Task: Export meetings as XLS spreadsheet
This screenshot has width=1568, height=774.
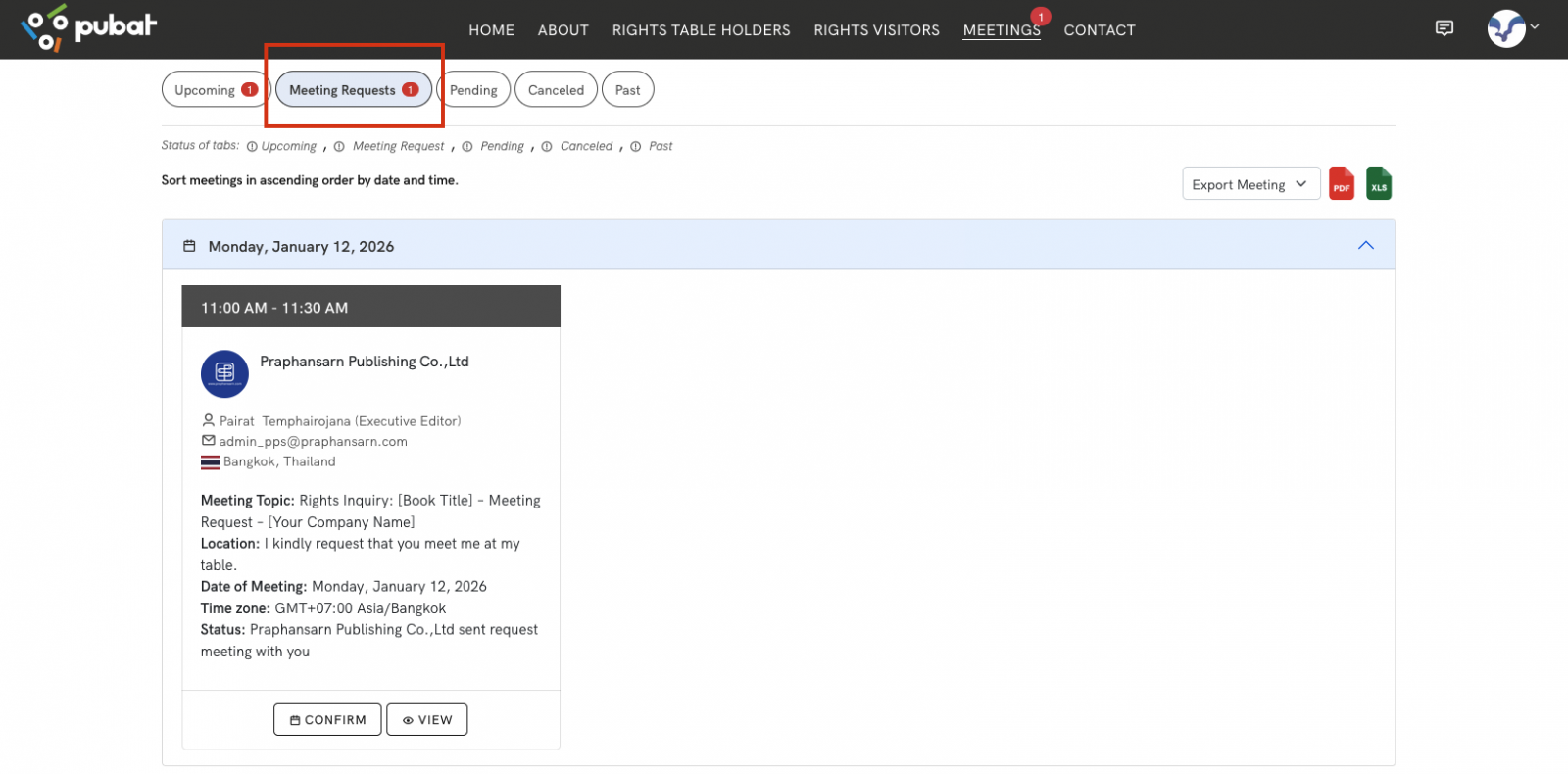Action: point(1378,184)
